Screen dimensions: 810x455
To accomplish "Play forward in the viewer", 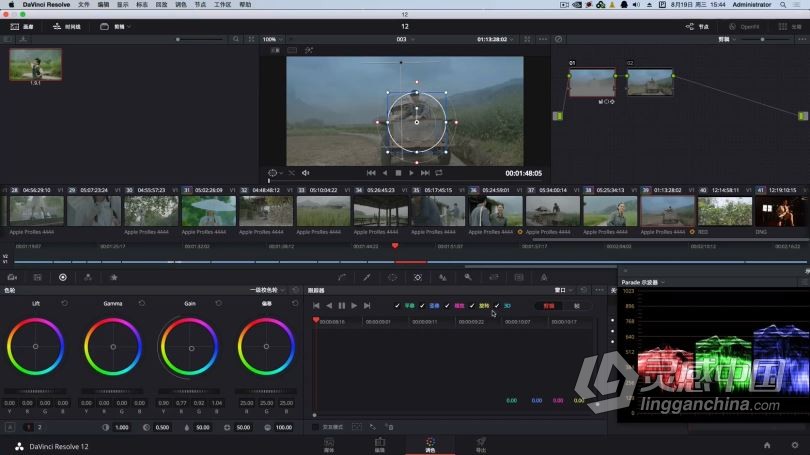I will tap(411, 173).
